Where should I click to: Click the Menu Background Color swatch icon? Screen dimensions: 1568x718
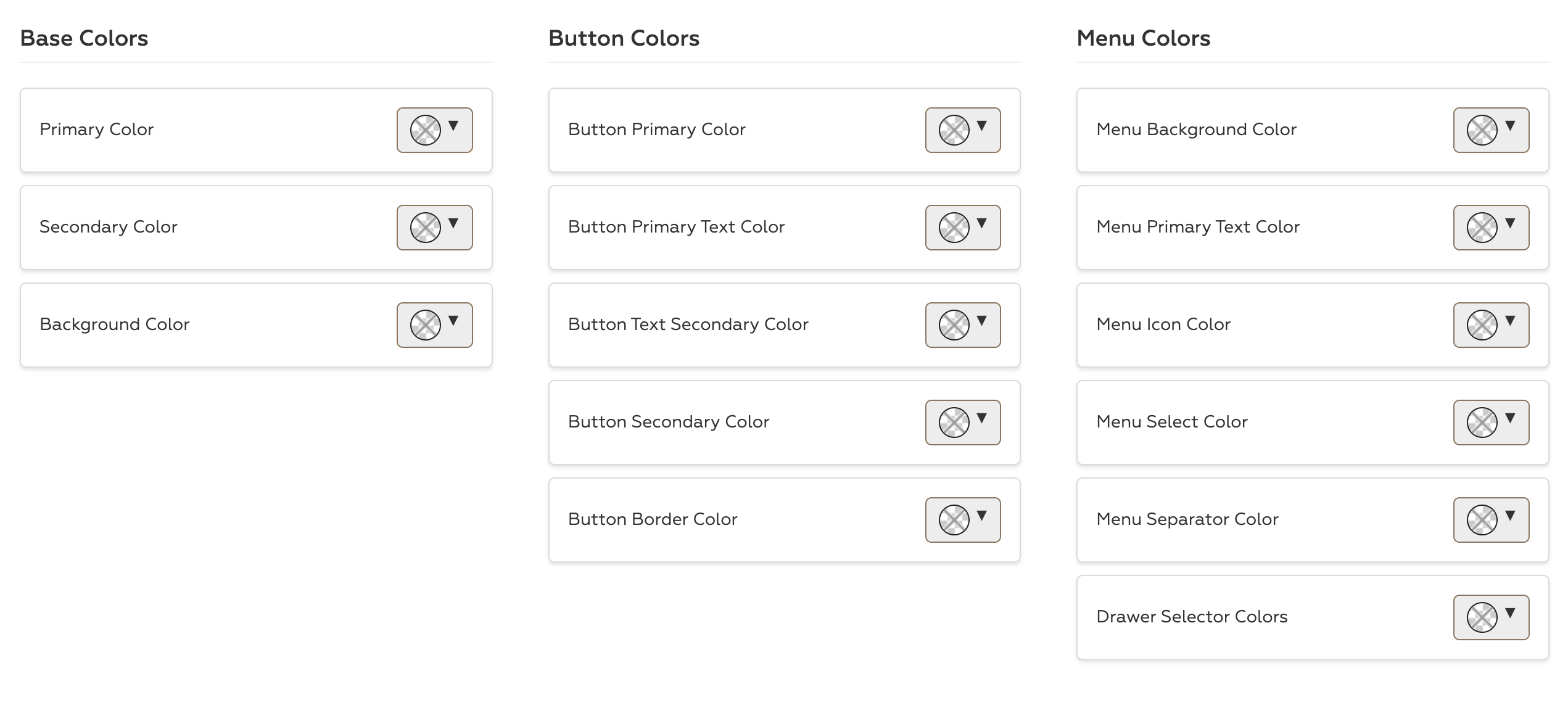coord(1482,130)
